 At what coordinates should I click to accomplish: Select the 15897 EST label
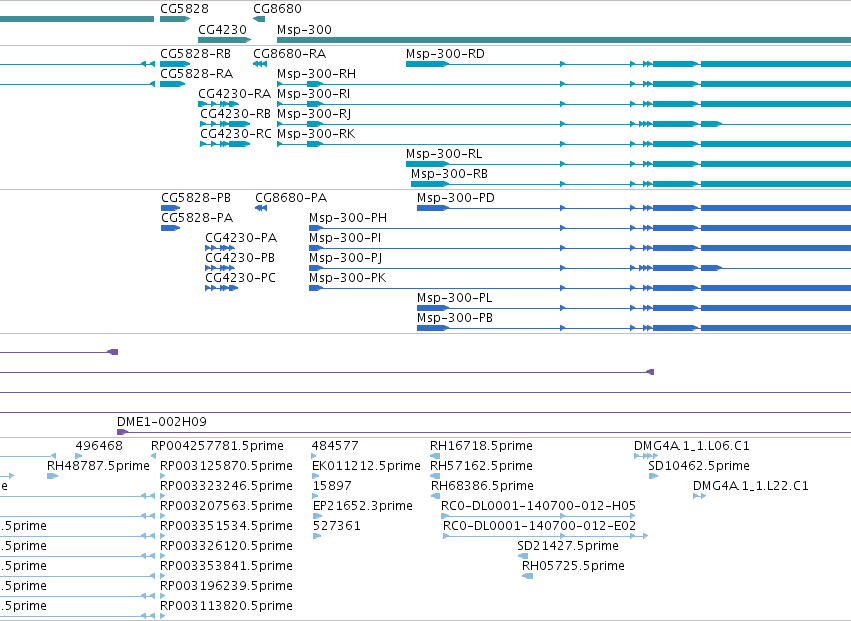point(332,486)
